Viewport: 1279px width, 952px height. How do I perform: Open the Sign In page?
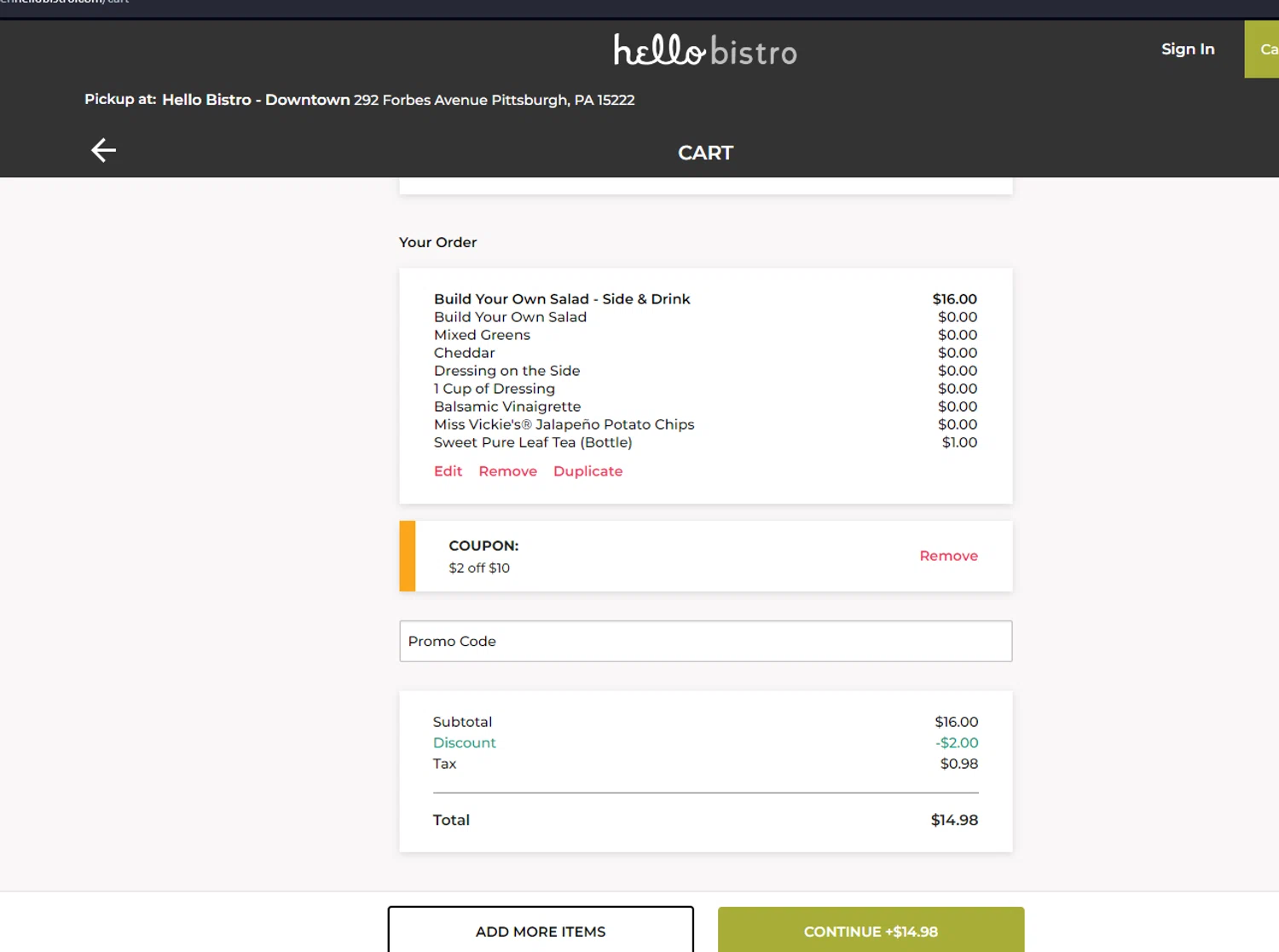[1188, 49]
